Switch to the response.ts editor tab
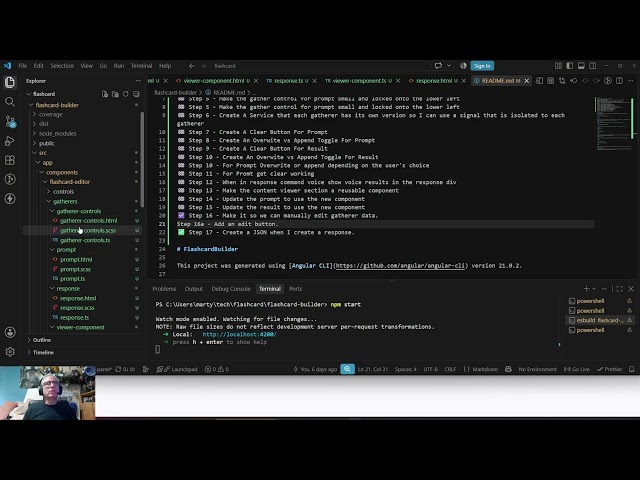The width and height of the screenshot is (640, 480). click(288, 81)
